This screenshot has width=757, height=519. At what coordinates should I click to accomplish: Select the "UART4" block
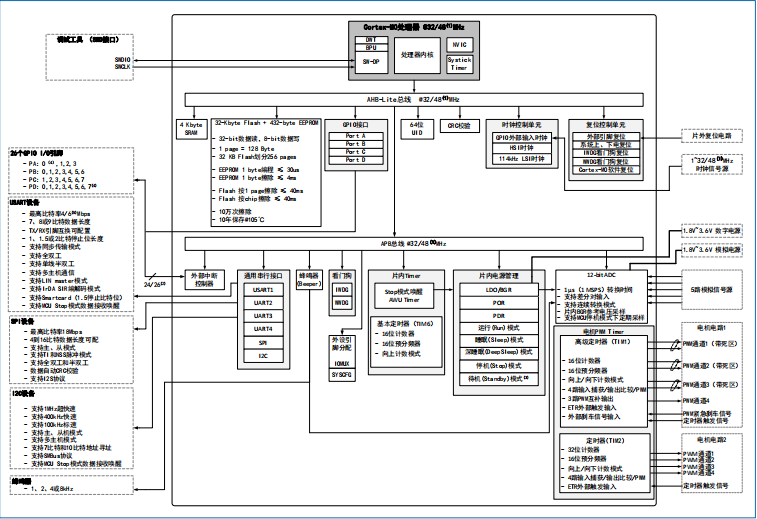point(263,329)
